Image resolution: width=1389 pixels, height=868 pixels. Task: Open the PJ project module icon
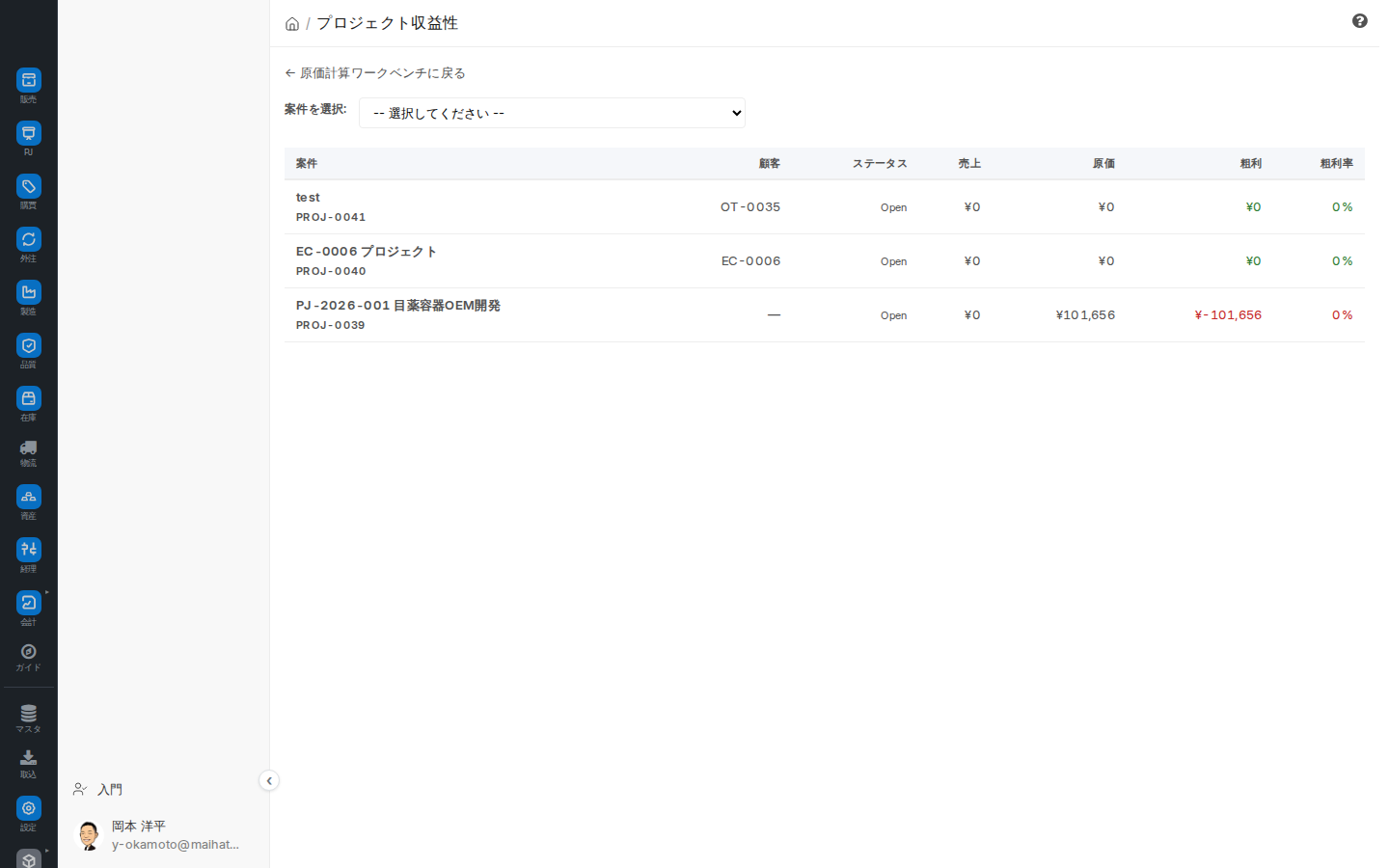(29, 133)
